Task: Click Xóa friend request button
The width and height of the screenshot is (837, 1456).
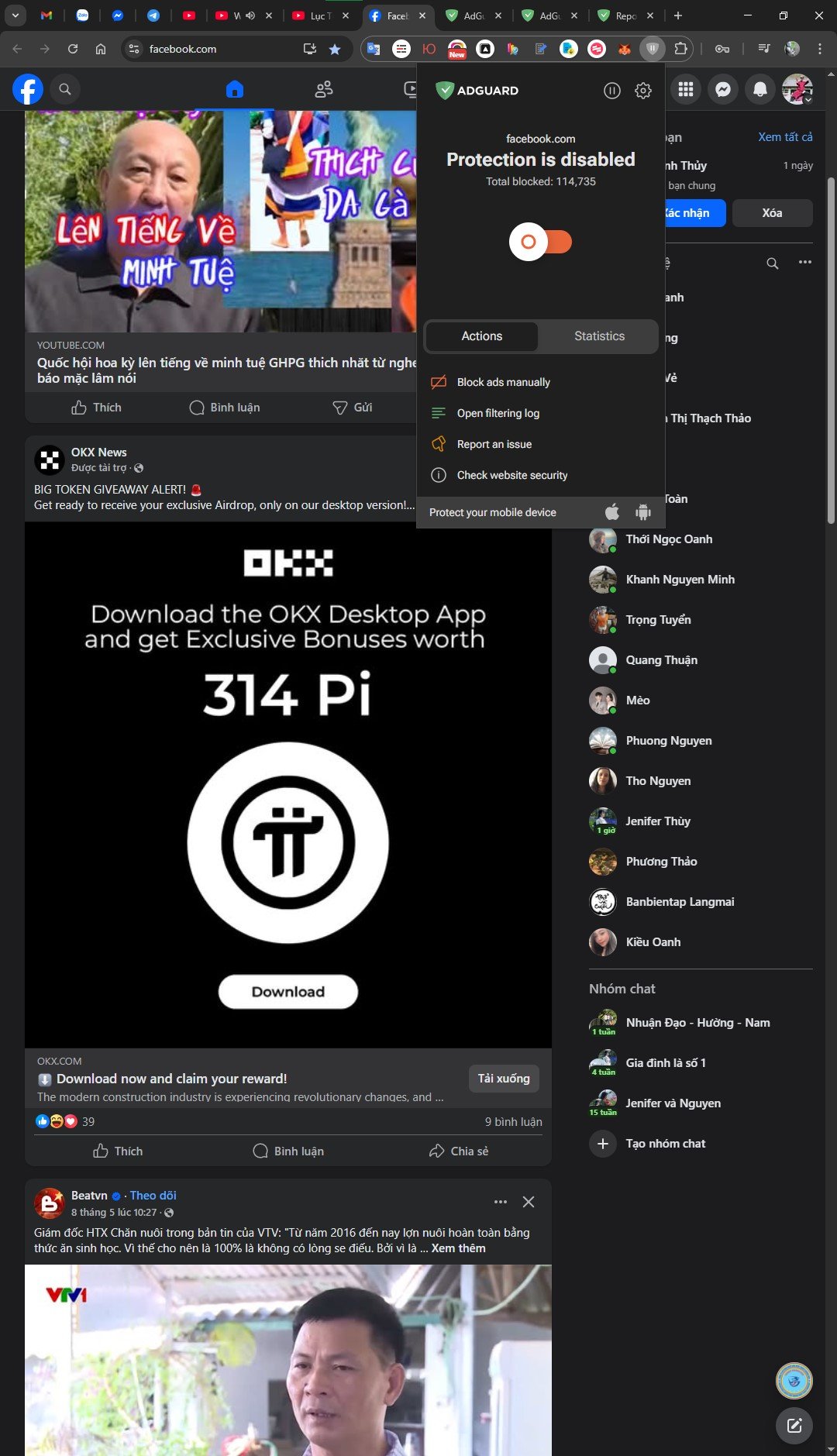Action: pos(772,213)
